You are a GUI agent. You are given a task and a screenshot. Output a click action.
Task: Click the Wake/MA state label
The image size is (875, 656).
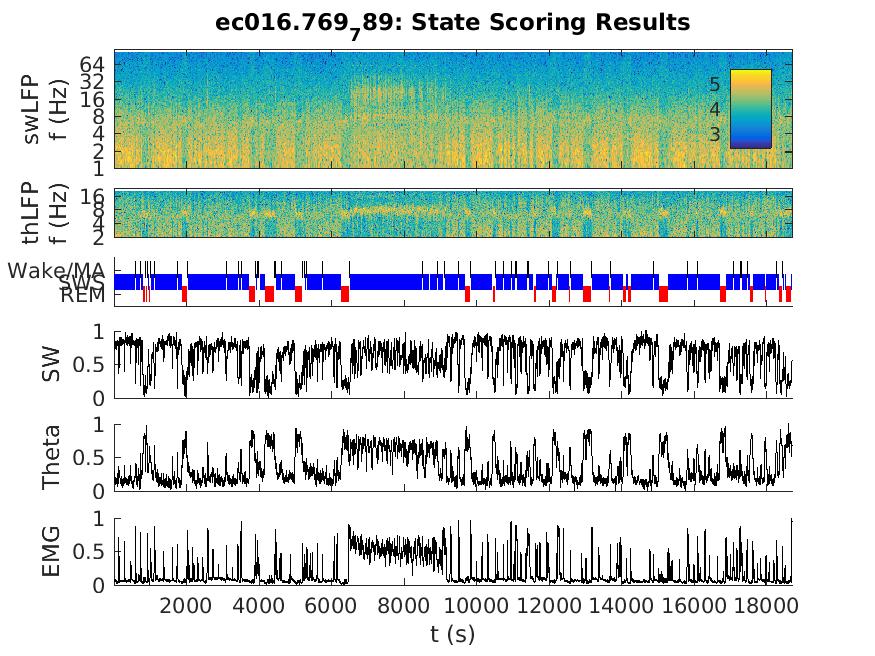(57, 270)
